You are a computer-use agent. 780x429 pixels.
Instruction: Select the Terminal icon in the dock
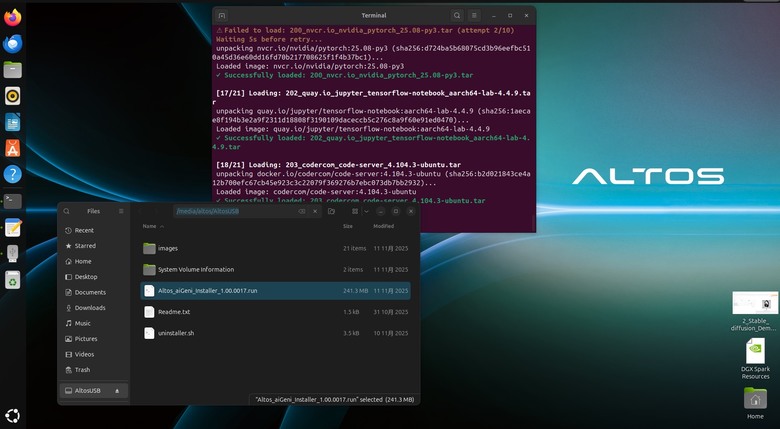12,201
